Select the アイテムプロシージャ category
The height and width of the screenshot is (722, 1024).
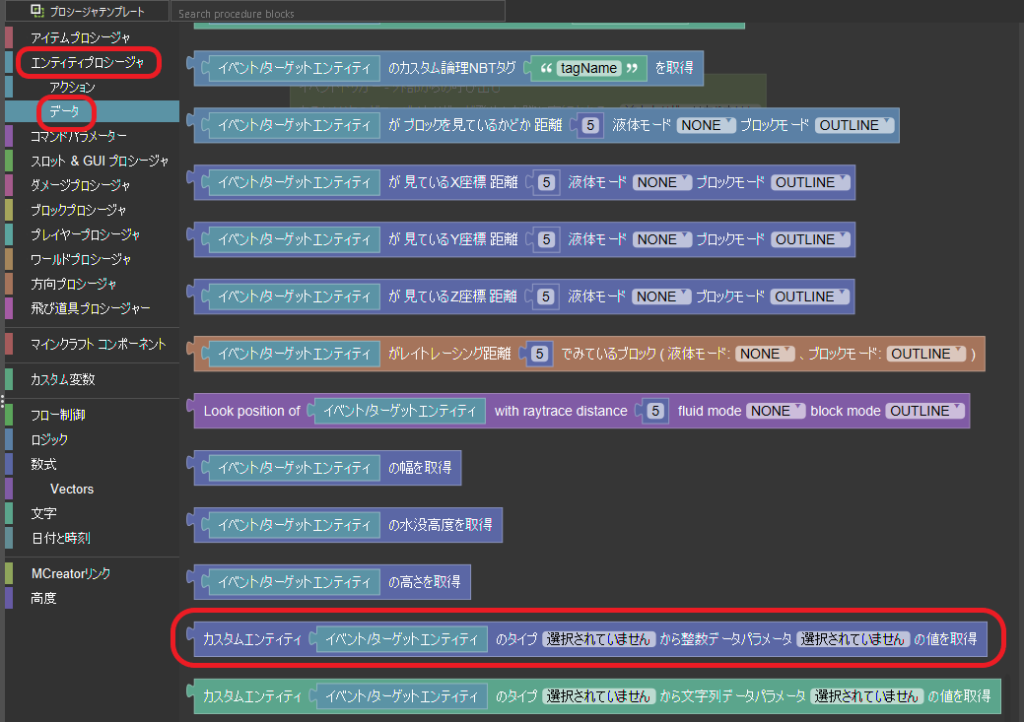pos(80,38)
